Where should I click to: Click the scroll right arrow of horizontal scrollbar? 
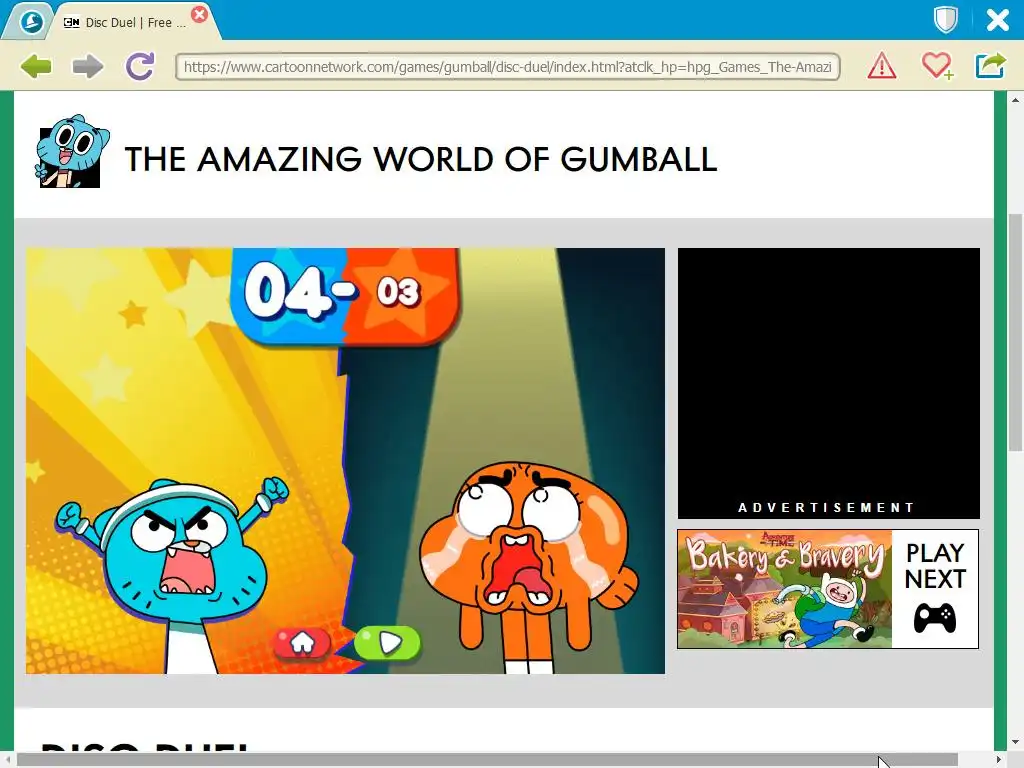999,760
